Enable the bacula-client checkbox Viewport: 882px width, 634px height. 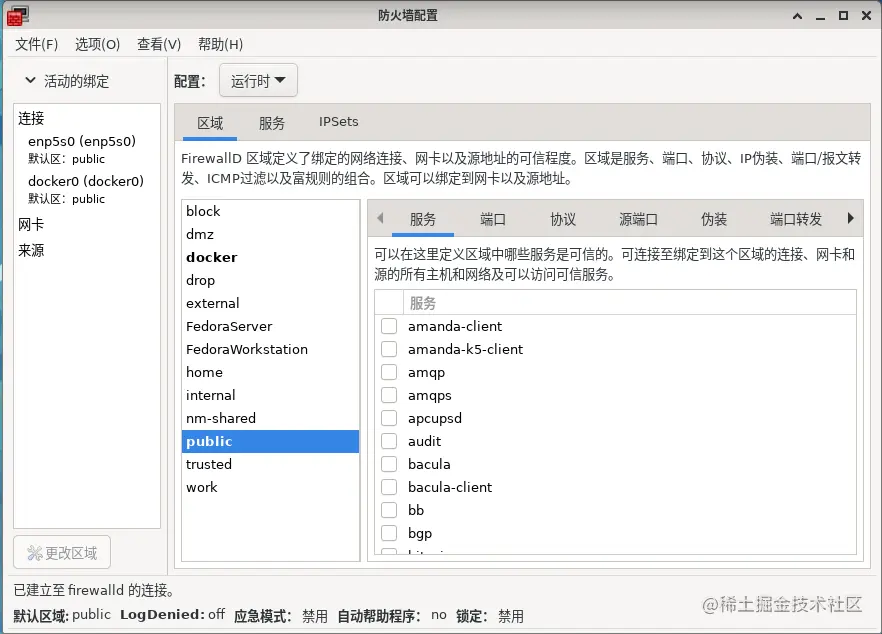click(x=389, y=488)
